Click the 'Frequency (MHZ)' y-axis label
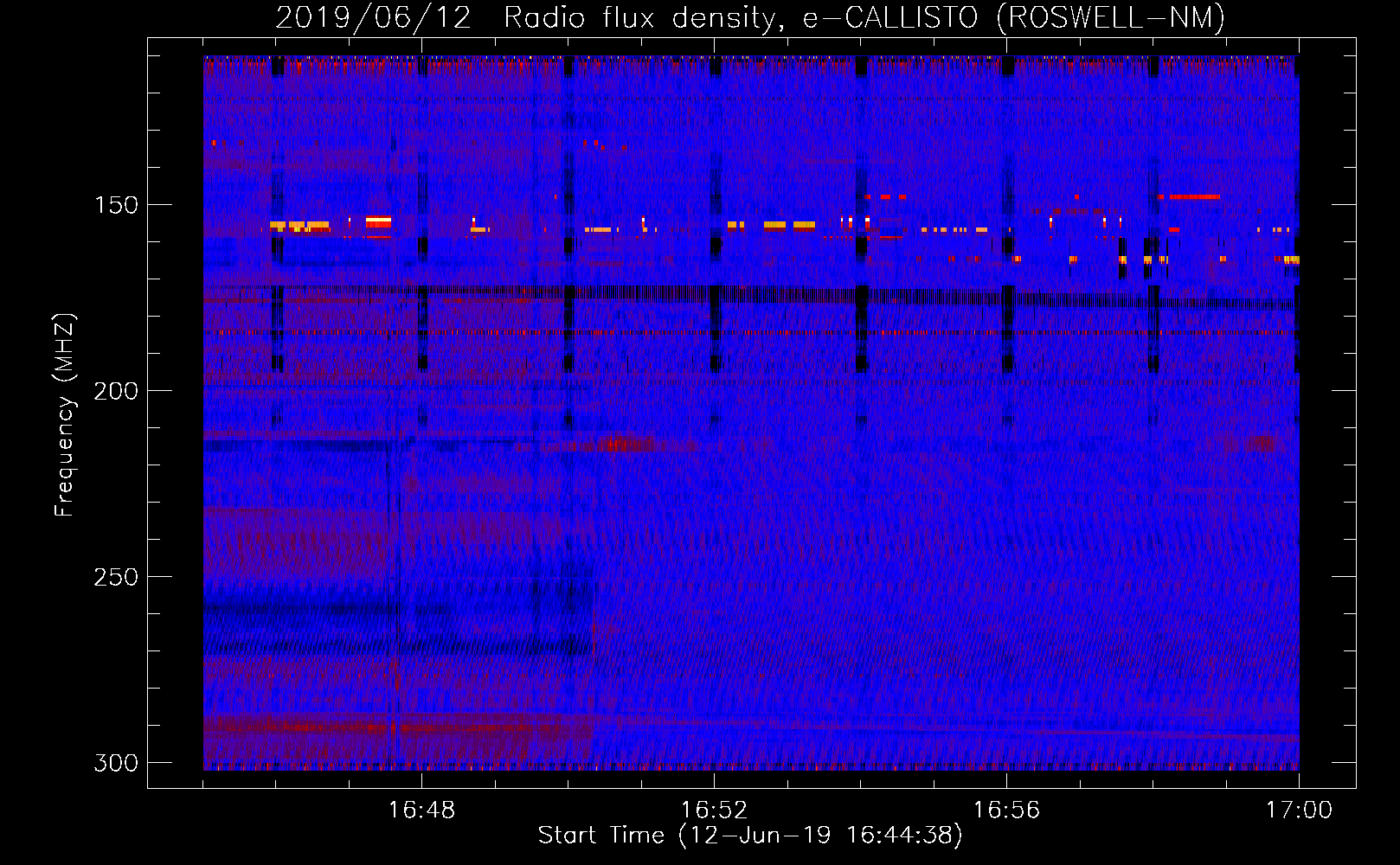Image resolution: width=1400 pixels, height=865 pixels. (65, 415)
